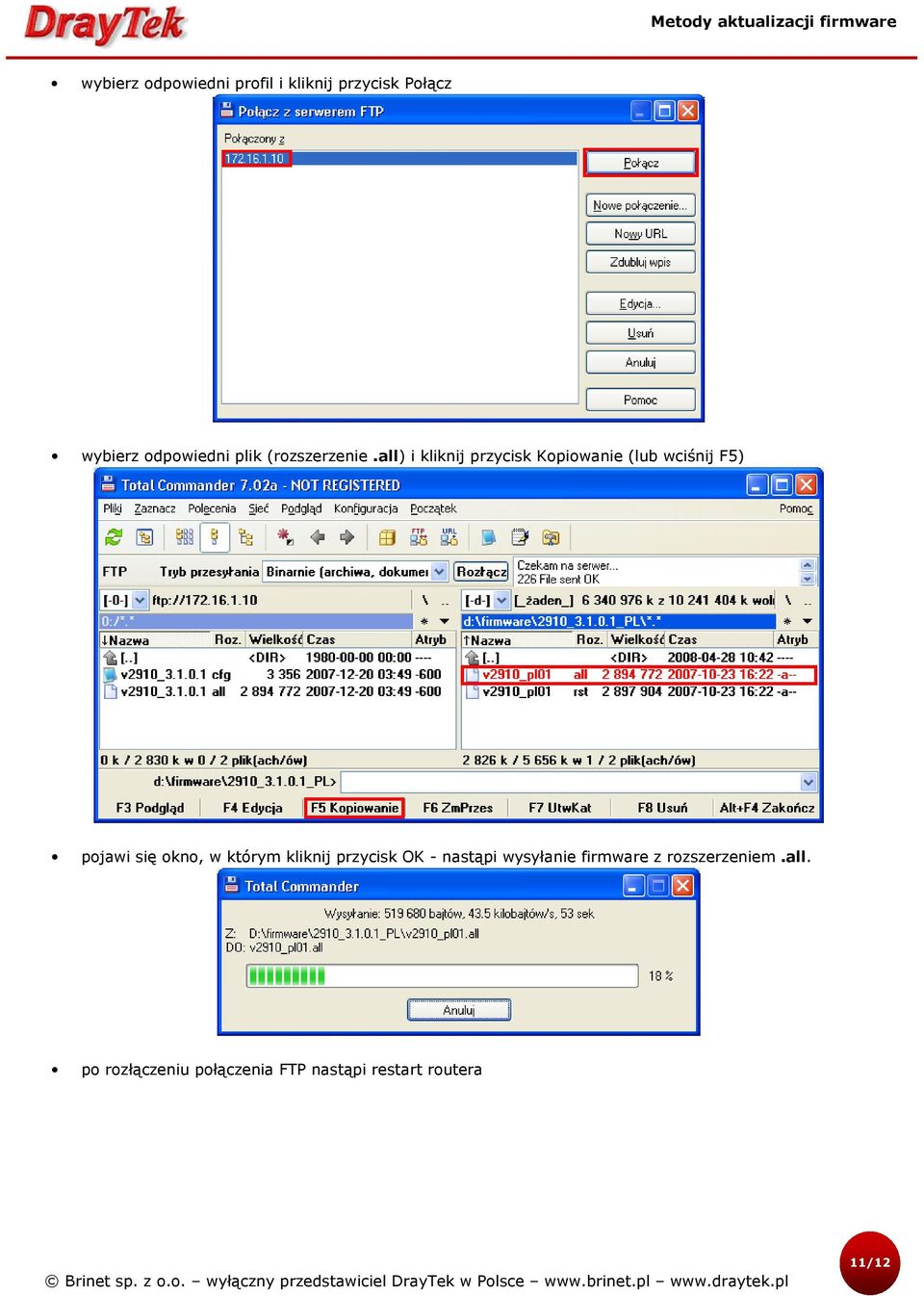This screenshot has width=924, height=1296.
Task: Select v2910_pl01 all file in right panel
Action: pos(639,675)
